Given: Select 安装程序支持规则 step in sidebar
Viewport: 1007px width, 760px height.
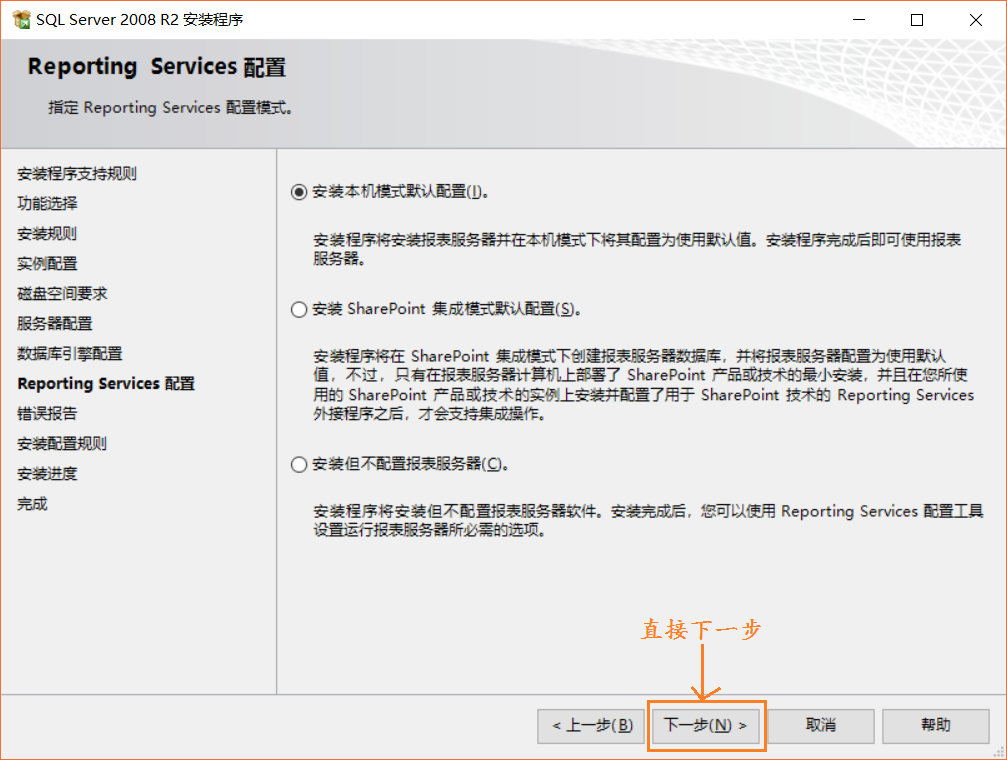Looking at the screenshot, I should point(77,173).
